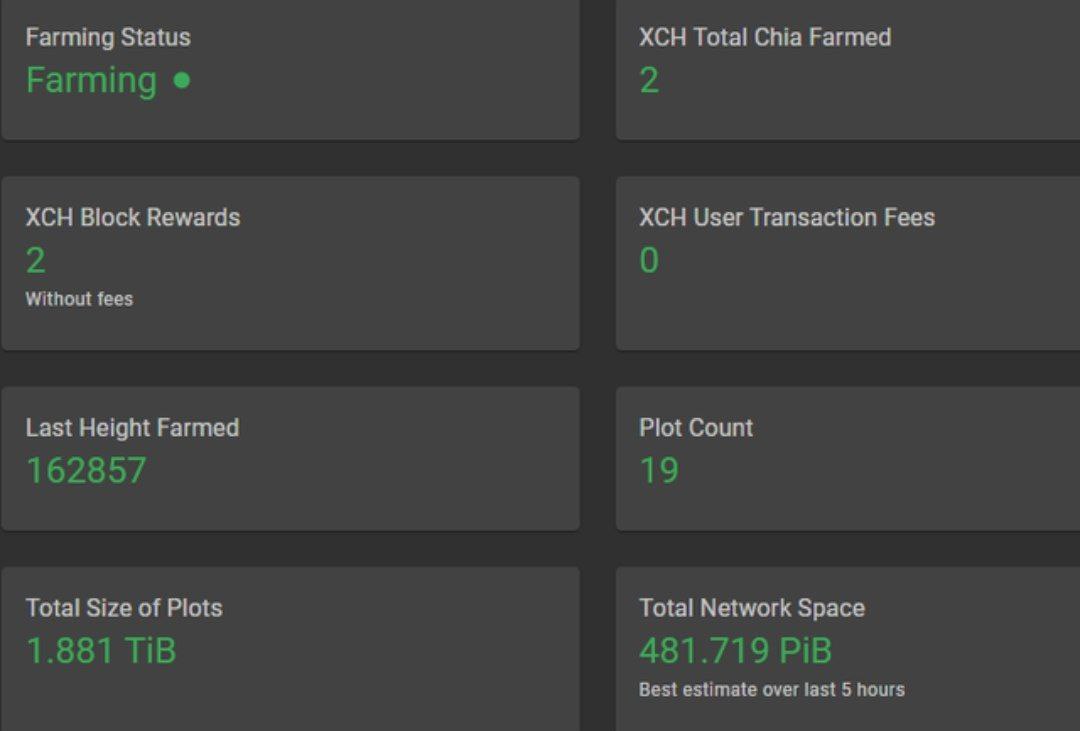1080x731 pixels.
Task: Click the Total Chia Farmed value 2
Action: [x=649, y=80]
